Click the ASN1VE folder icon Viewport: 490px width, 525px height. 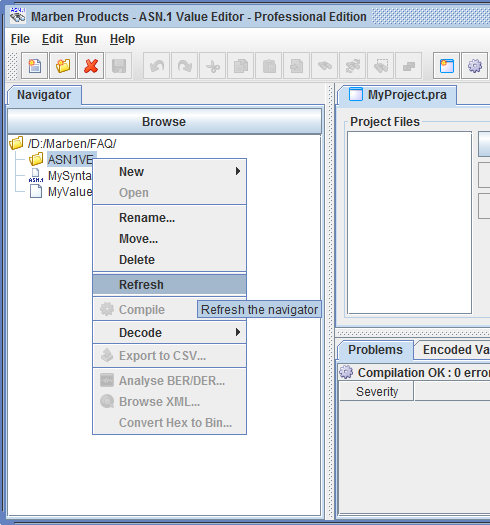[x=36, y=159]
